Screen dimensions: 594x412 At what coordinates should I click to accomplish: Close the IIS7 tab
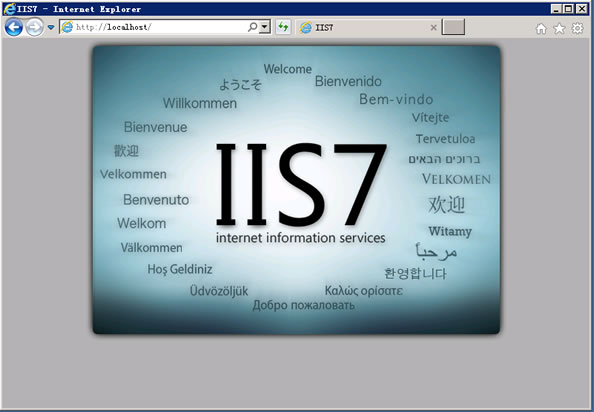coord(434,27)
